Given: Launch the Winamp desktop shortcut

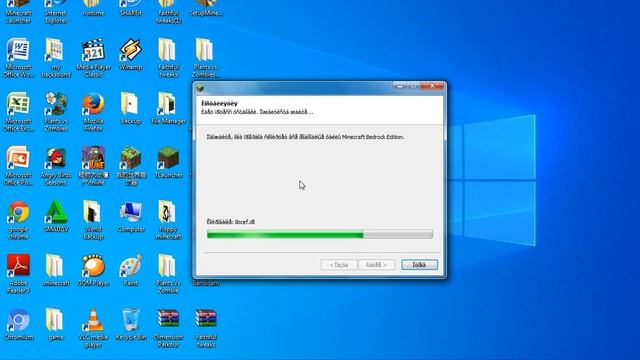Looking at the screenshot, I should tap(131, 54).
